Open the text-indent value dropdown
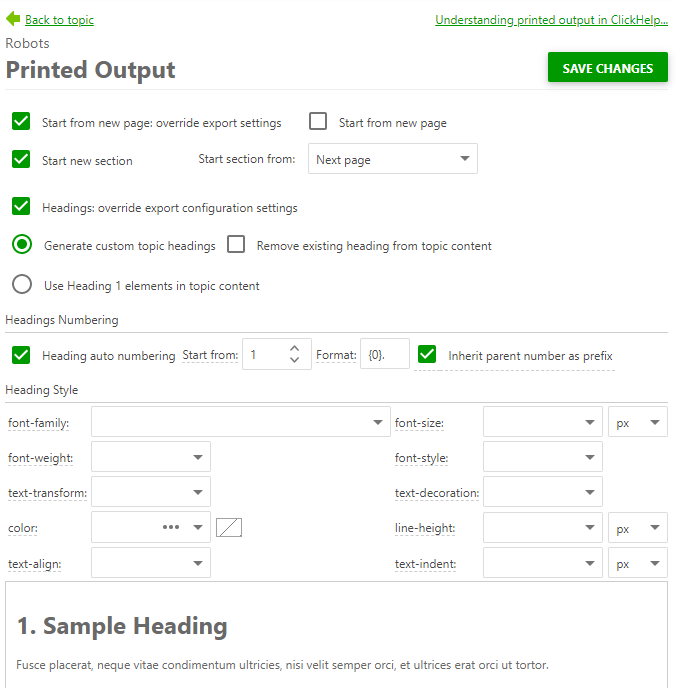This screenshot has width=676, height=688. (543, 563)
